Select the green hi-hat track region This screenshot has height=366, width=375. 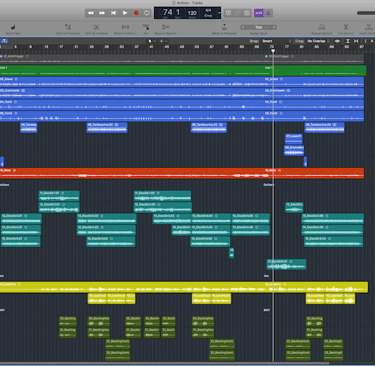pyautogui.click(x=183, y=71)
